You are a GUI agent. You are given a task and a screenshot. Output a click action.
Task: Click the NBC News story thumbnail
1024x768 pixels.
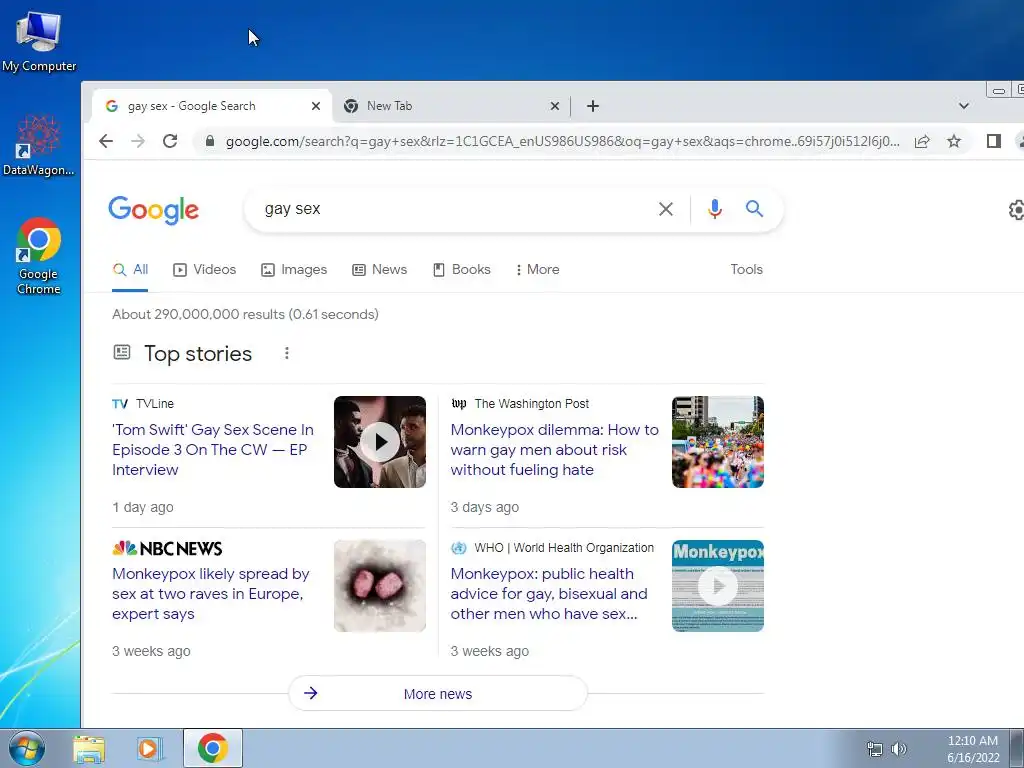[379, 586]
